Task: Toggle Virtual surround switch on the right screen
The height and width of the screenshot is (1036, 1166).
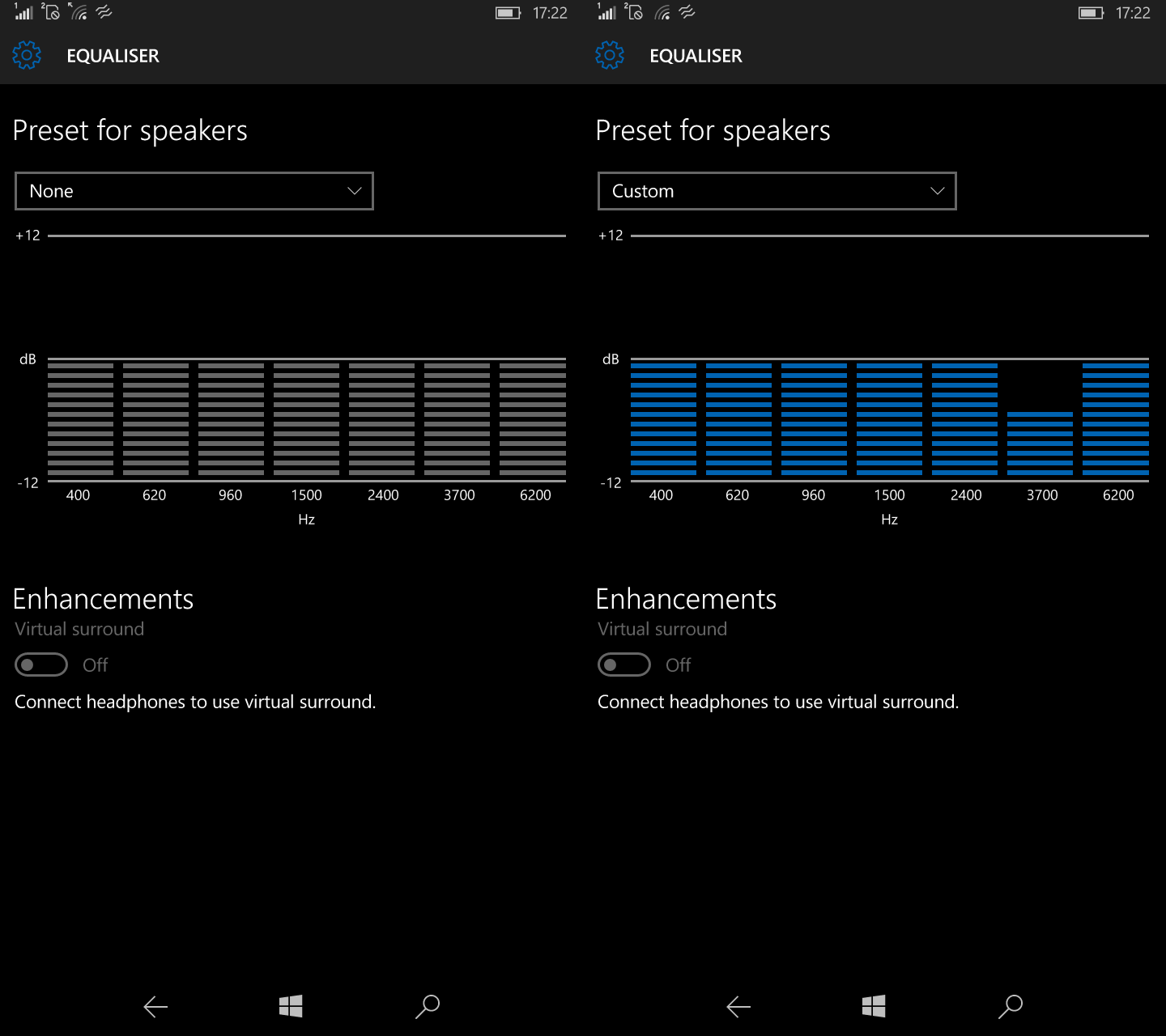Action: 624,664
